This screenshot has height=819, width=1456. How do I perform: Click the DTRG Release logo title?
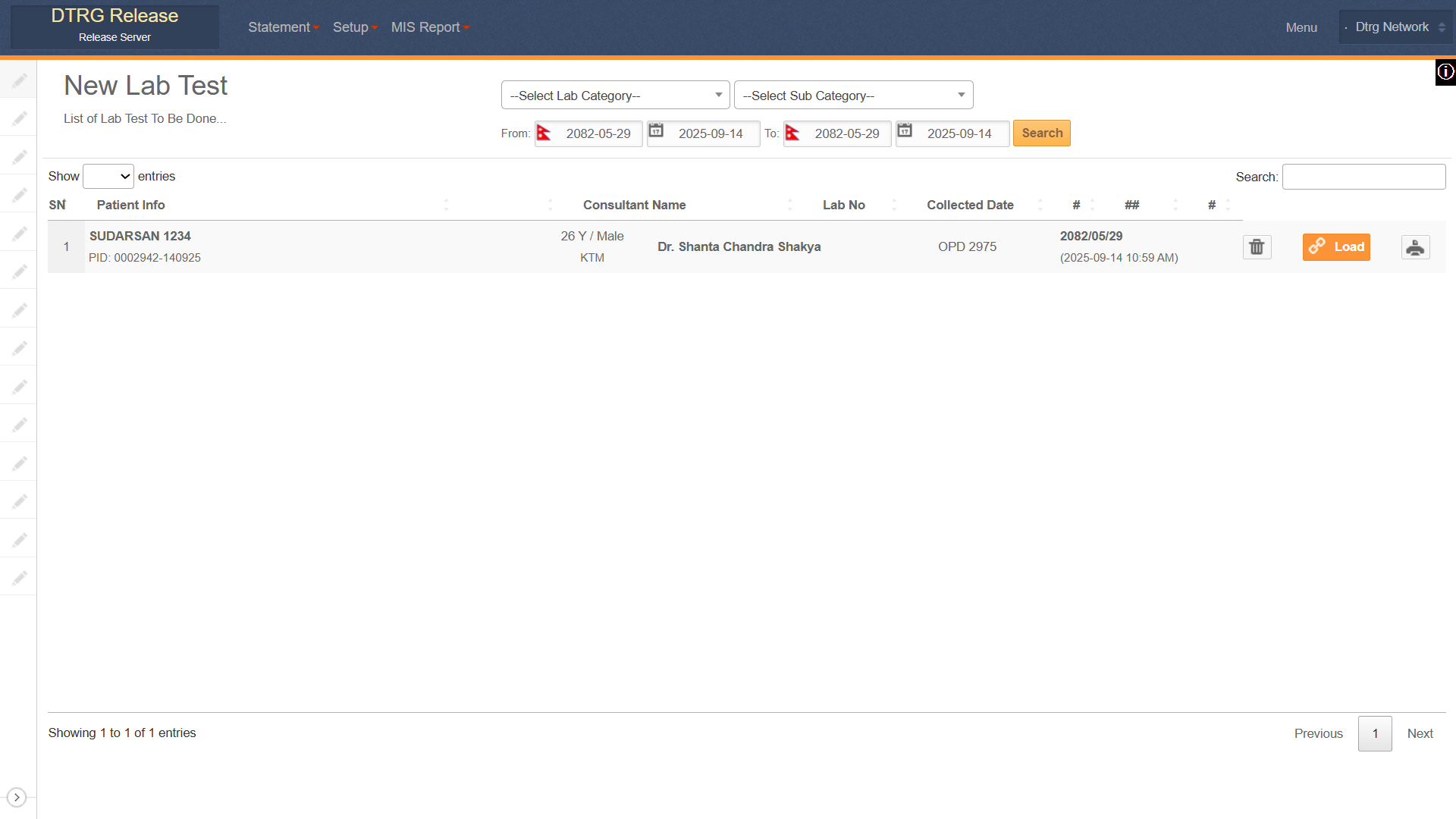(115, 16)
